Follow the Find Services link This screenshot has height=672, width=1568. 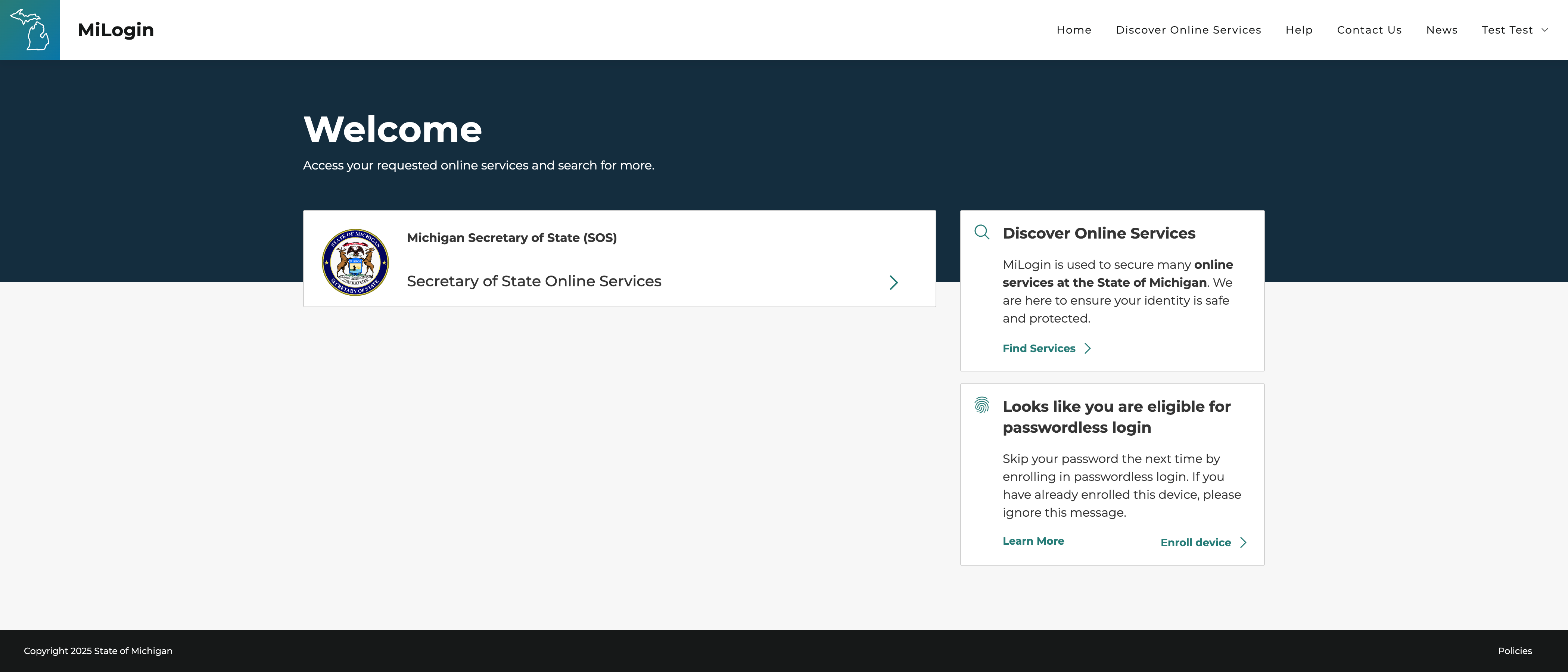coord(1039,348)
